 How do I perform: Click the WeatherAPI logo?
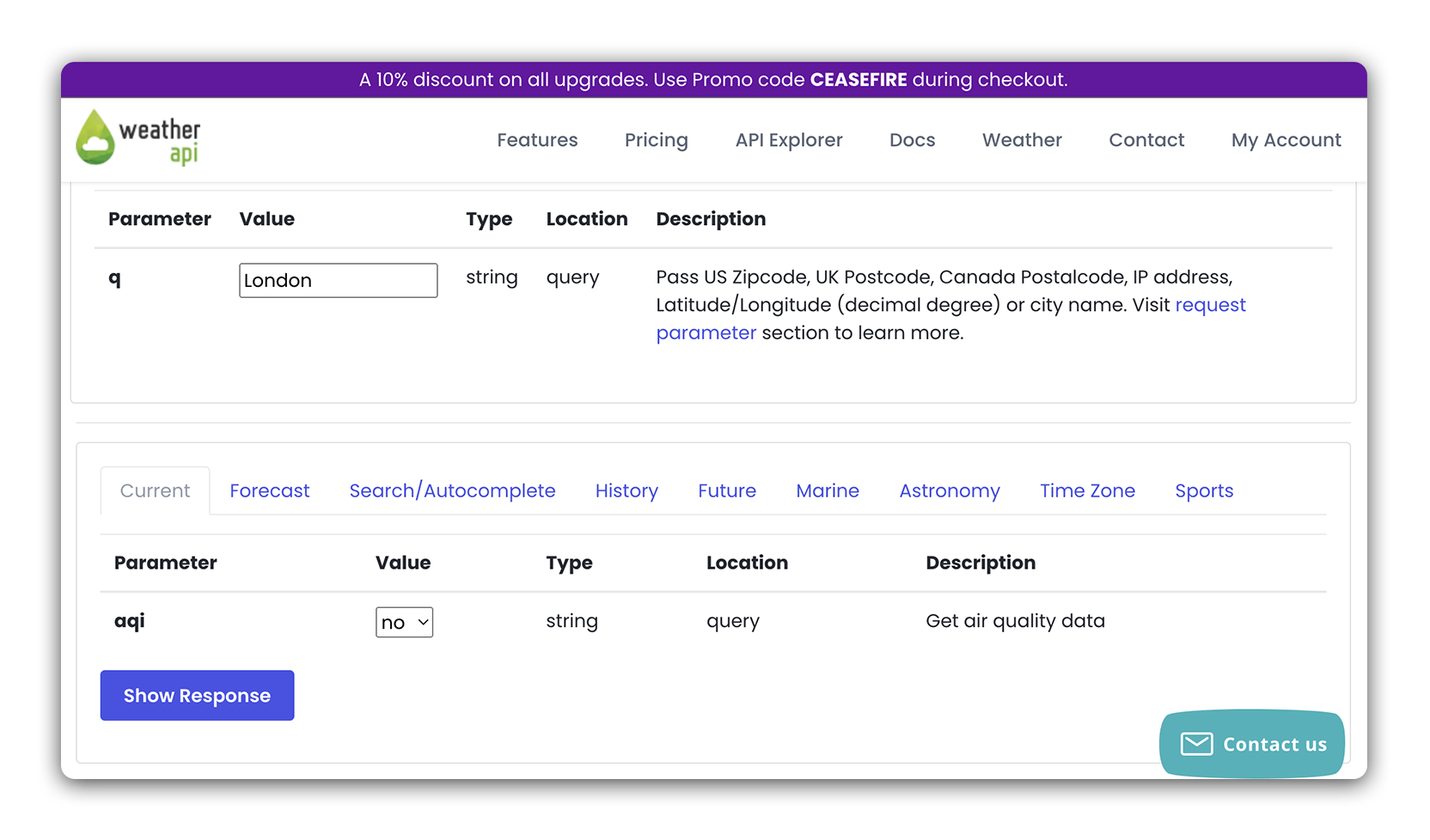click(137, 138)
